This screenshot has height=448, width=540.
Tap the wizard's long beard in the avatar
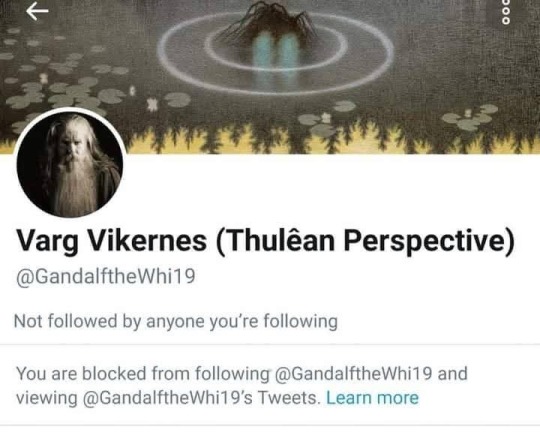click(x=75, y=184)
